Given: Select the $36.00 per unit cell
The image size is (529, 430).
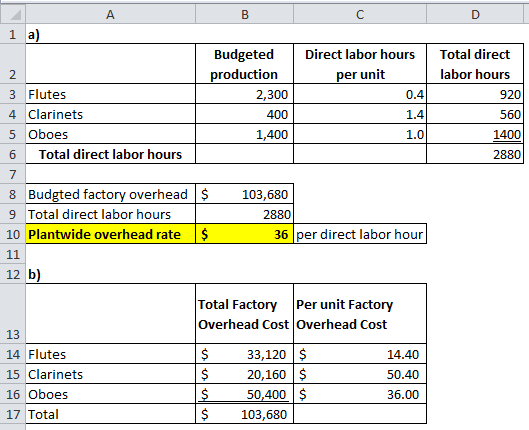Looking at the screenshot, I should coord(360,394).
